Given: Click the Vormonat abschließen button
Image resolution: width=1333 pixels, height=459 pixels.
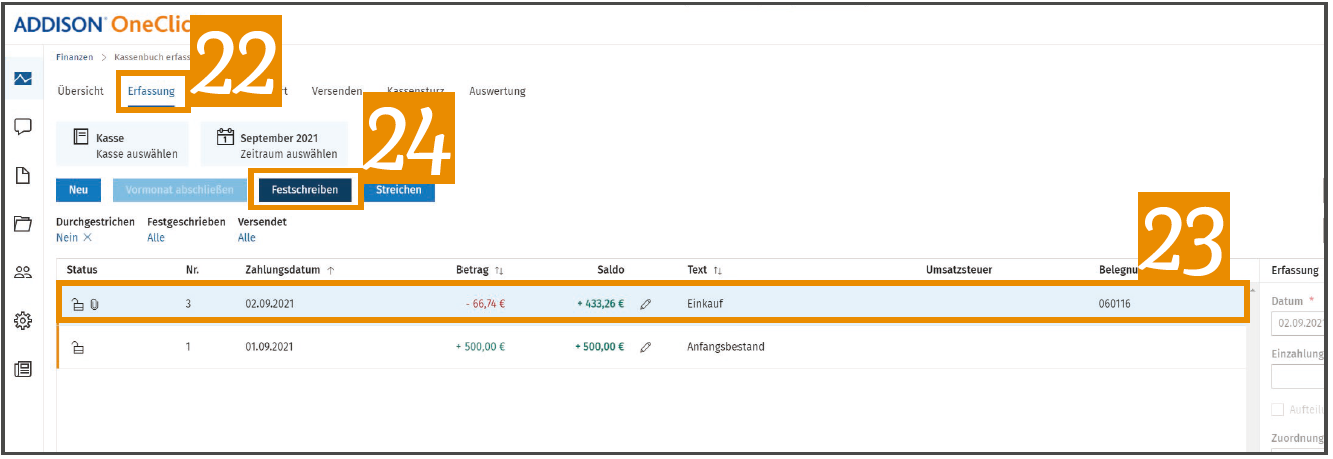Looking at the screenshot, I should click(179, 190).
